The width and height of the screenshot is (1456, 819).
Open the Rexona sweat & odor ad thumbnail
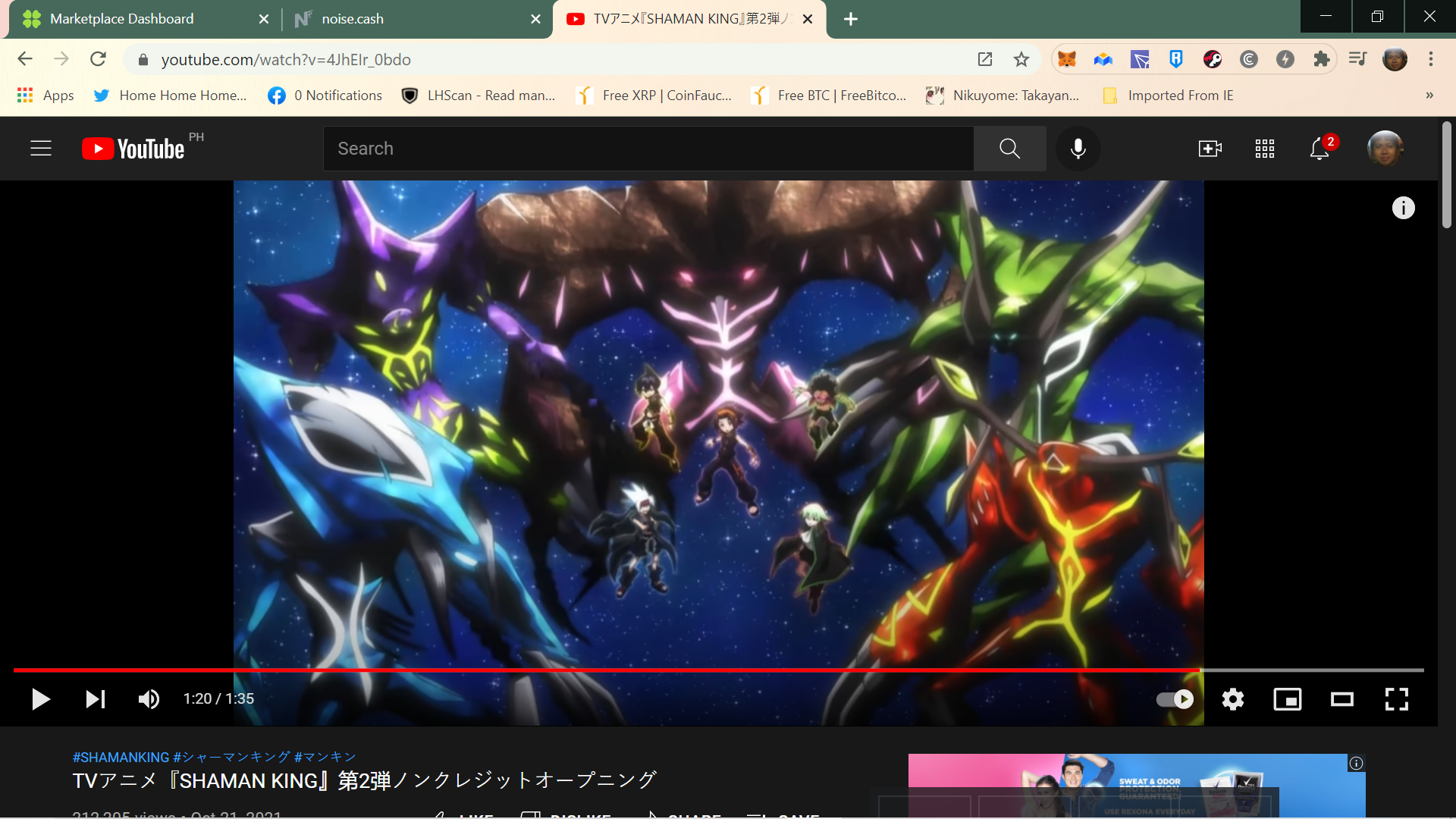[1137, 786]
